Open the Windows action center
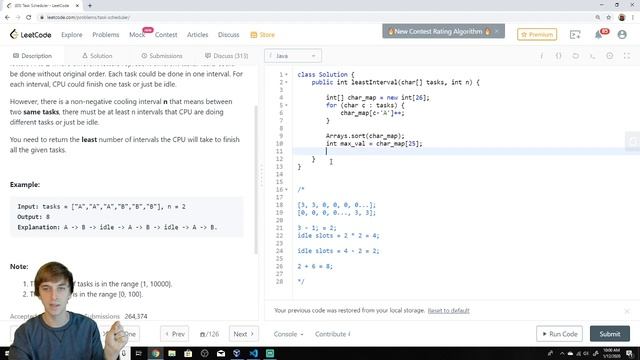The height and width of the screenshot is (360, 640). (630, 353)
